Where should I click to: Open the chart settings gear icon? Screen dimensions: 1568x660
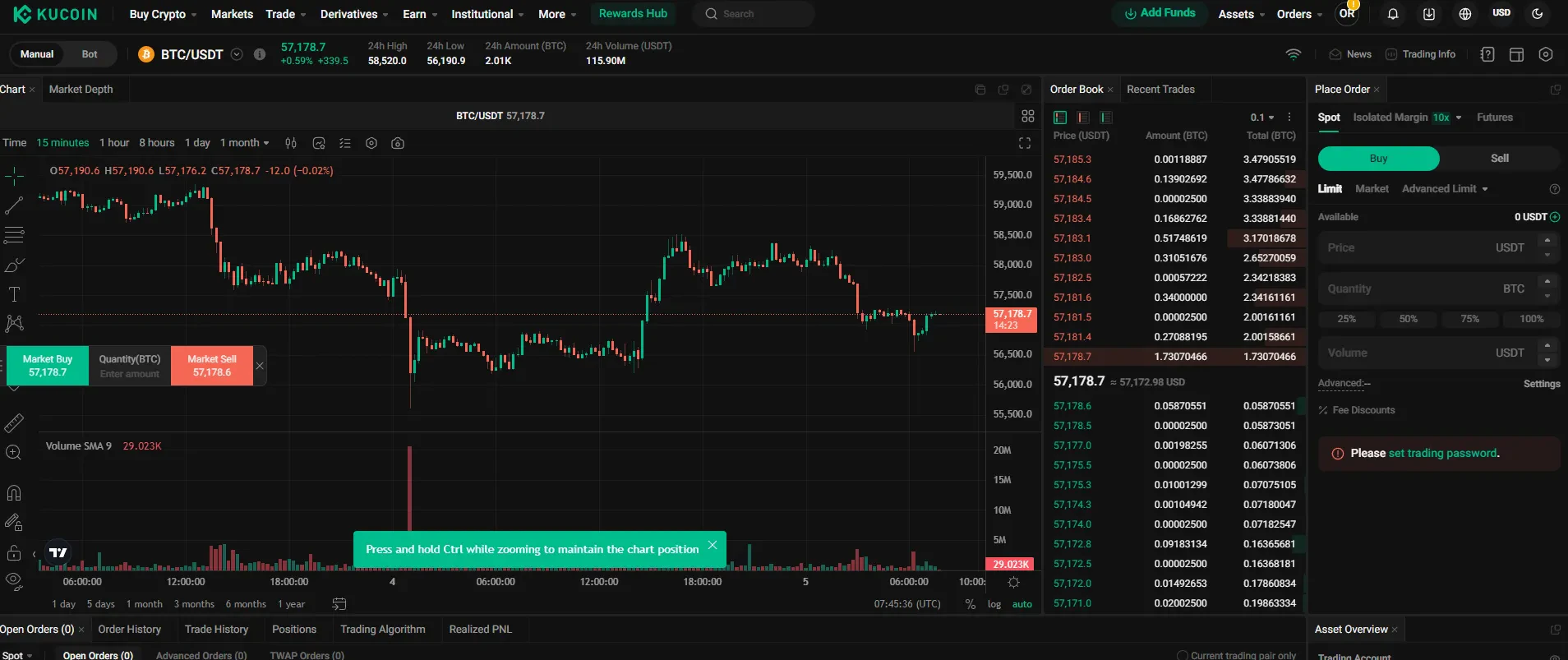pyautogui.click(x=371, y=143)
